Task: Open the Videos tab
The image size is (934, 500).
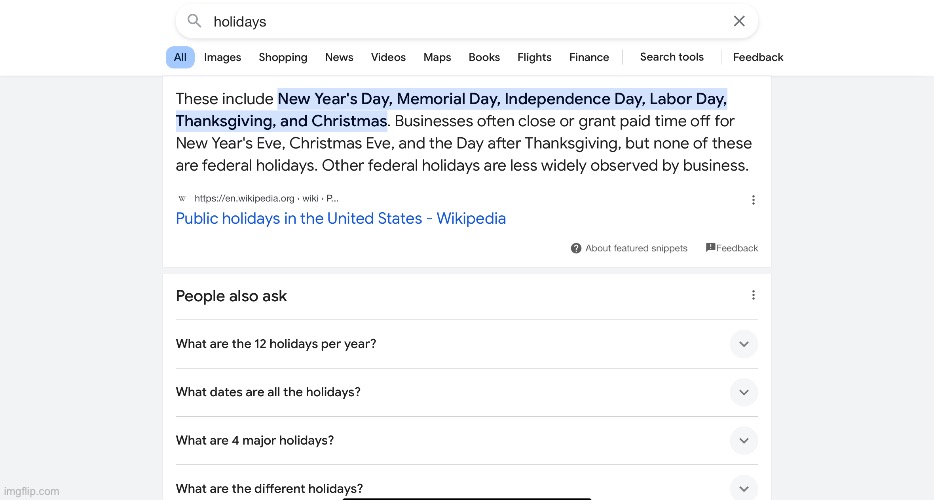Action: point(388,57)
